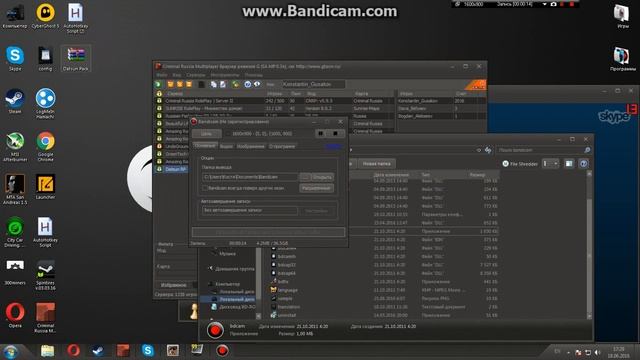Open MSI Afterburner desktop shortcut
The image size is (640, 360).
pos(15,147)
